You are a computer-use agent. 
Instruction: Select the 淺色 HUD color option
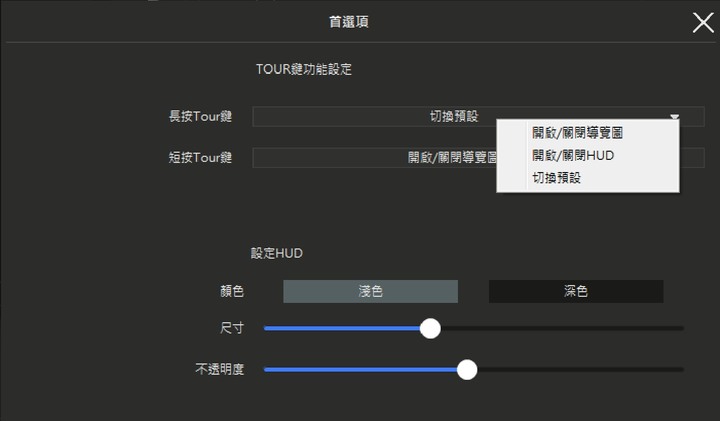[x=371, y=291]
